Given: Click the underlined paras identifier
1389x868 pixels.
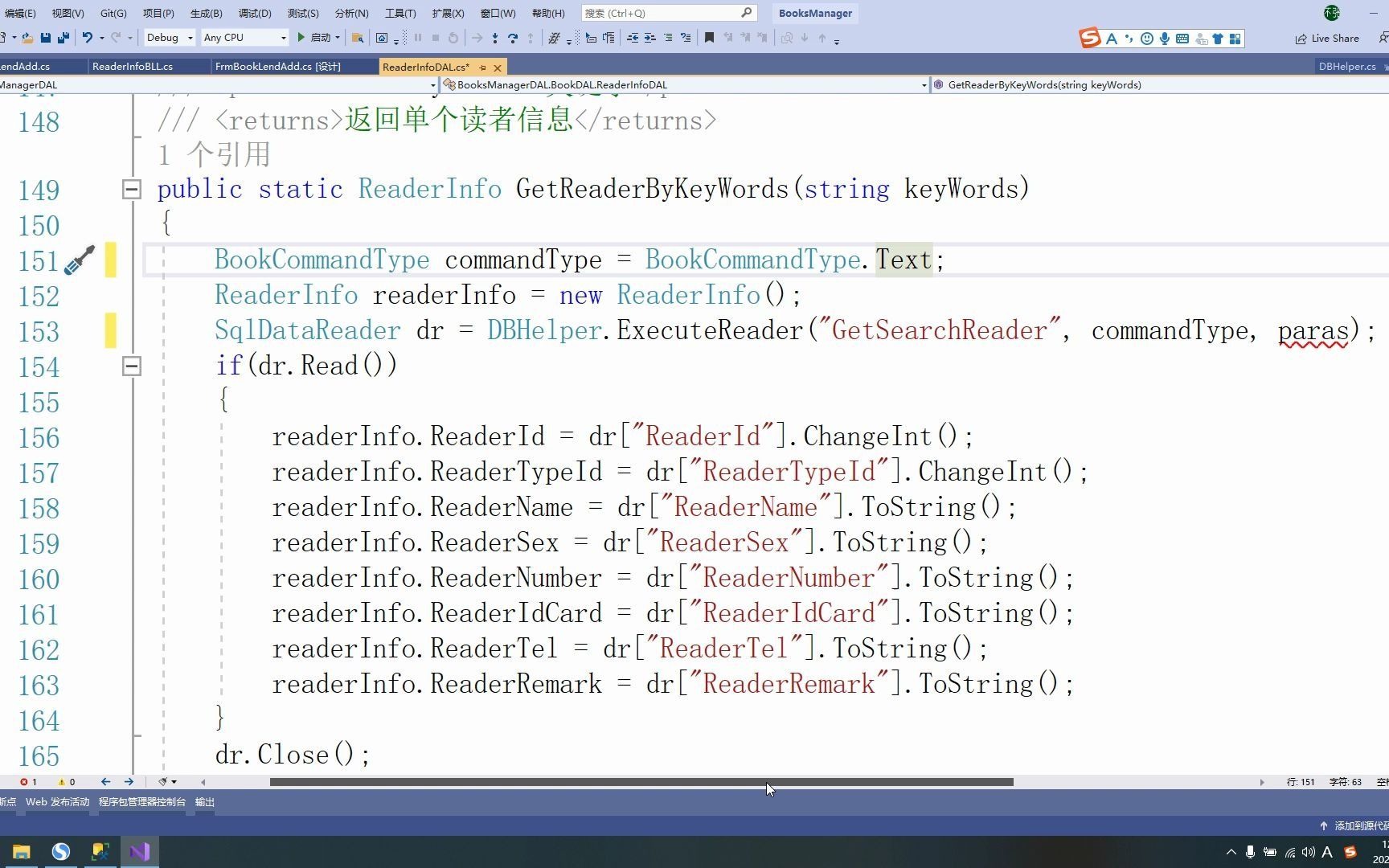Looking at the screenshot, I should click(1313, 332).
